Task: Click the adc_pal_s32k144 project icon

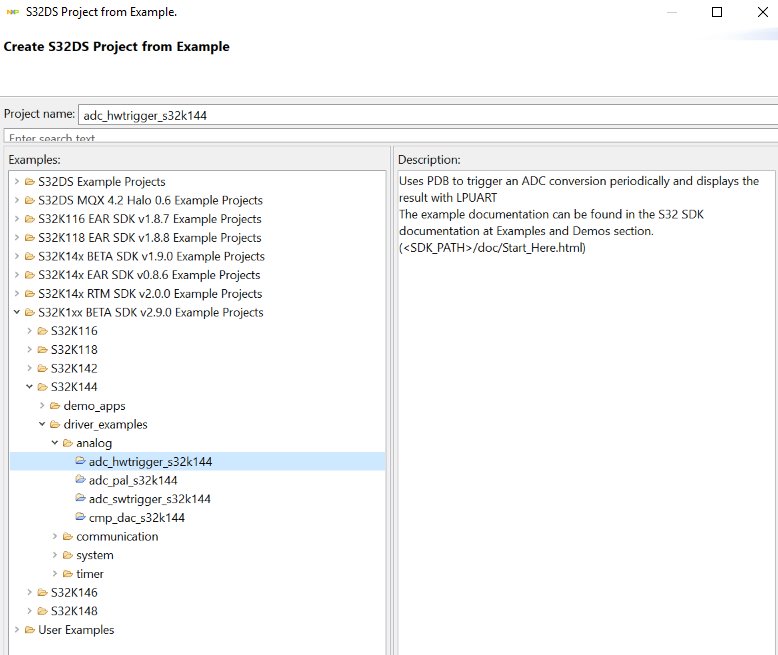Action: [x=80, y=479]
